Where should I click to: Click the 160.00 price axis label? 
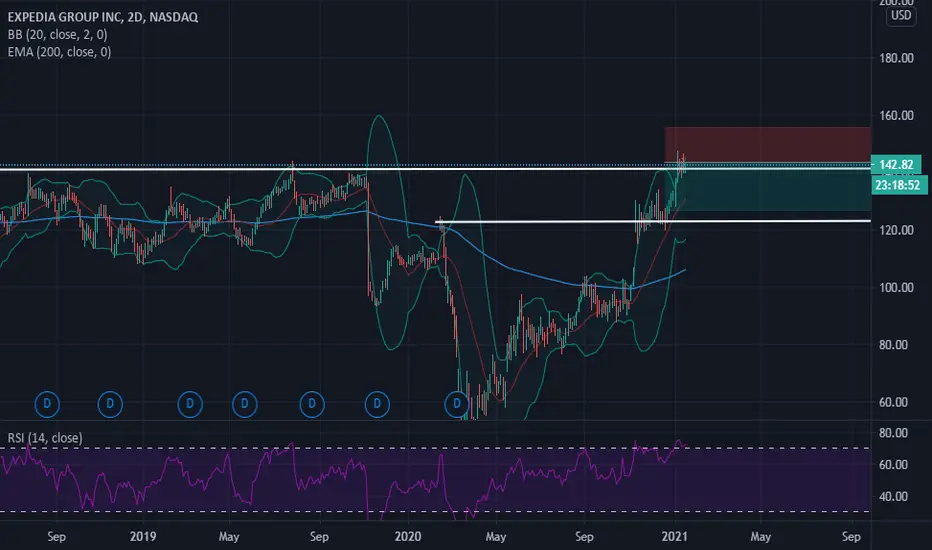(896, 115)
